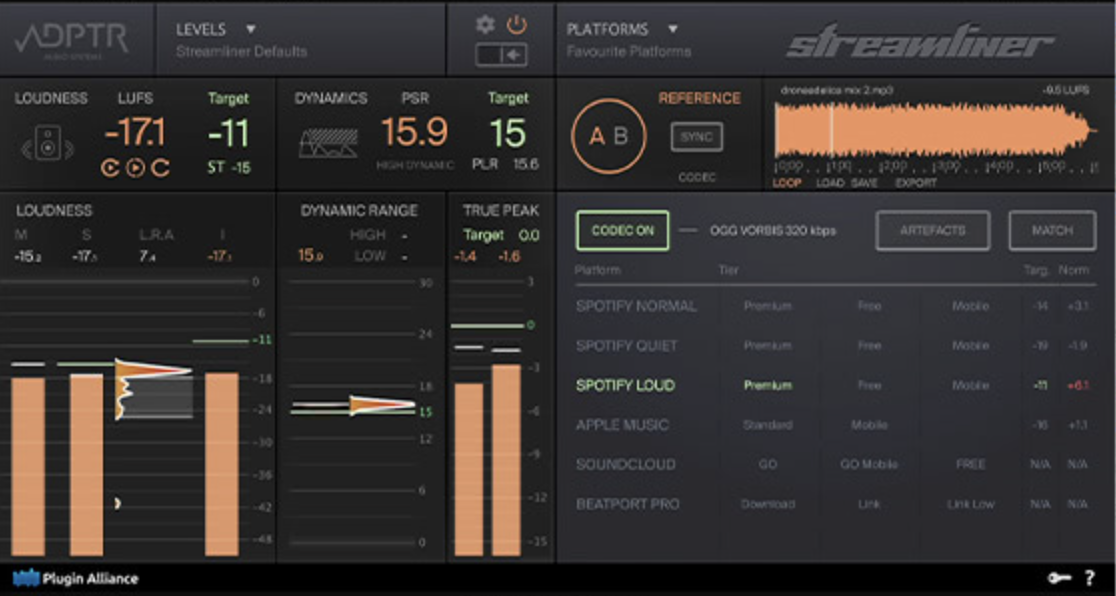Click the ST -15 short-term target
Image resolution: width=1116 pixels, height=596 pixels.
coord(228,168)
